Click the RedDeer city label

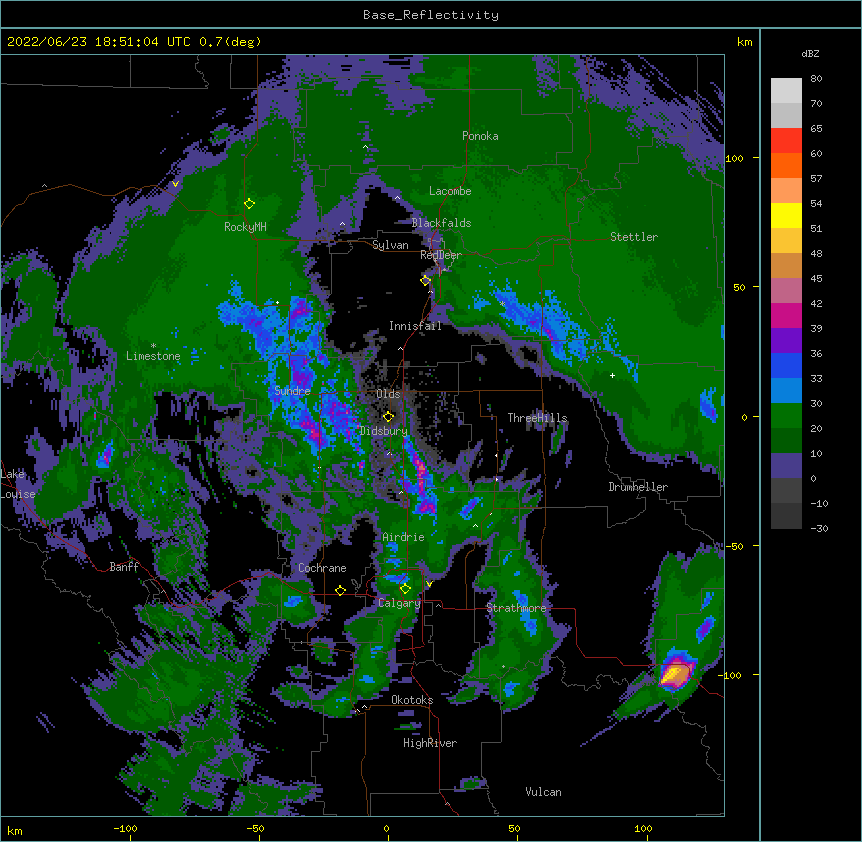441,255
